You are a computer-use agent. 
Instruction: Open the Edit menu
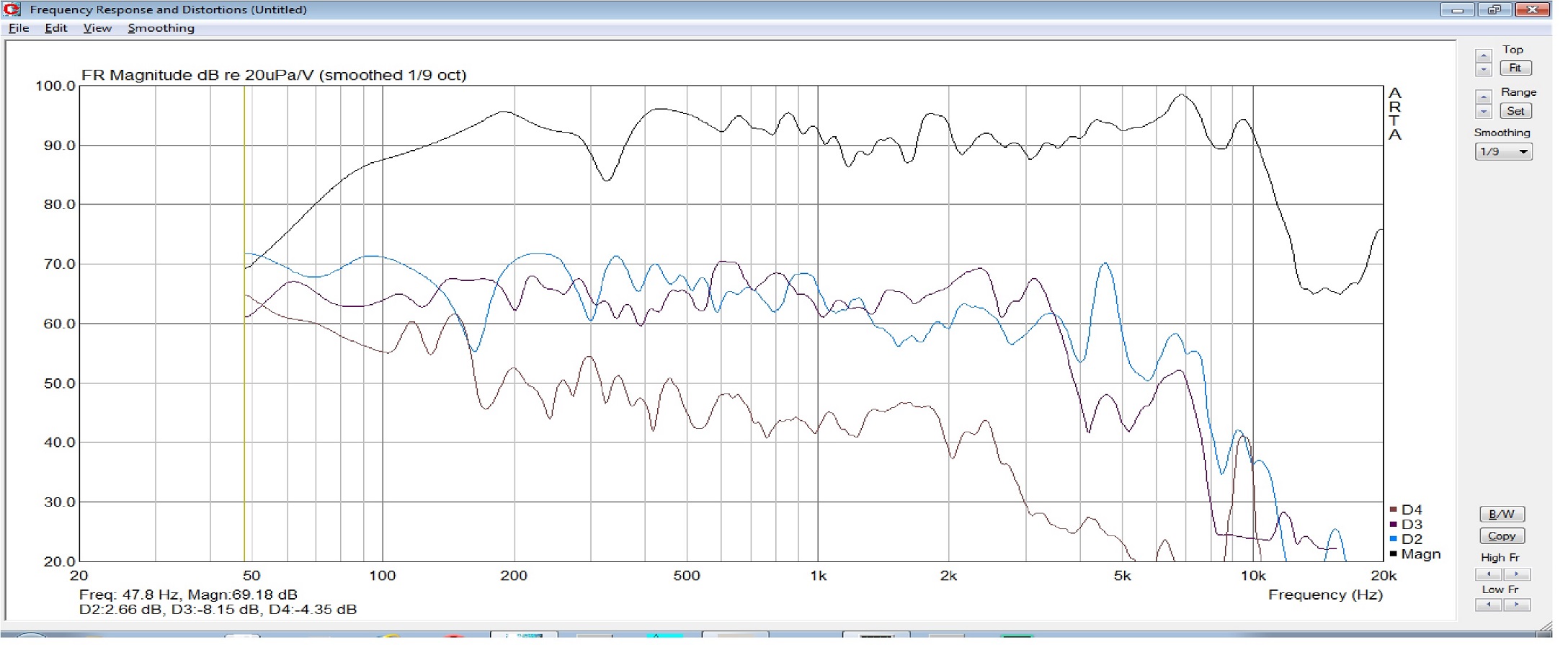[x=55, y=28]
